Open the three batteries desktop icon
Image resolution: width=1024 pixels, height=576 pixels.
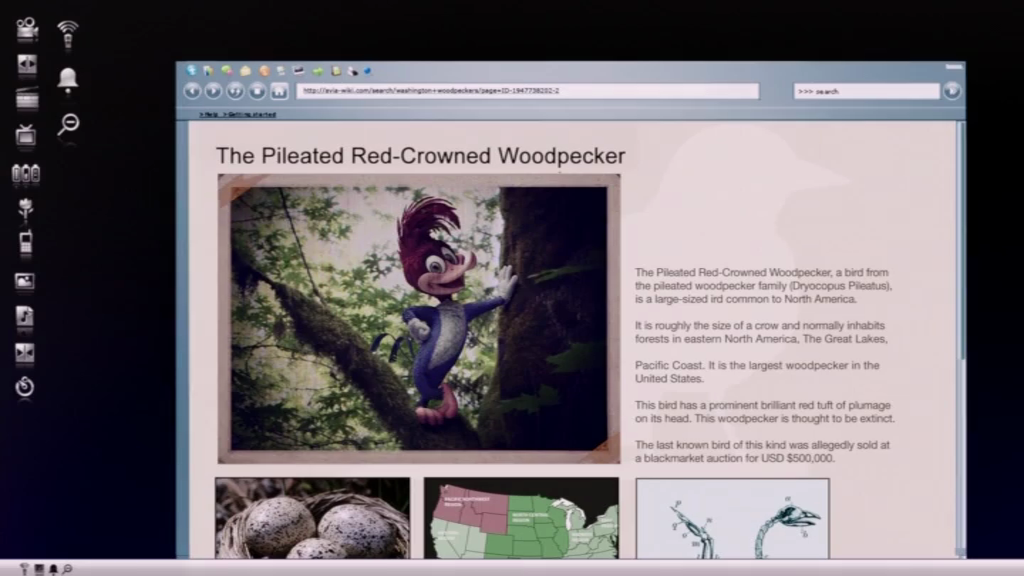(26, 173)
